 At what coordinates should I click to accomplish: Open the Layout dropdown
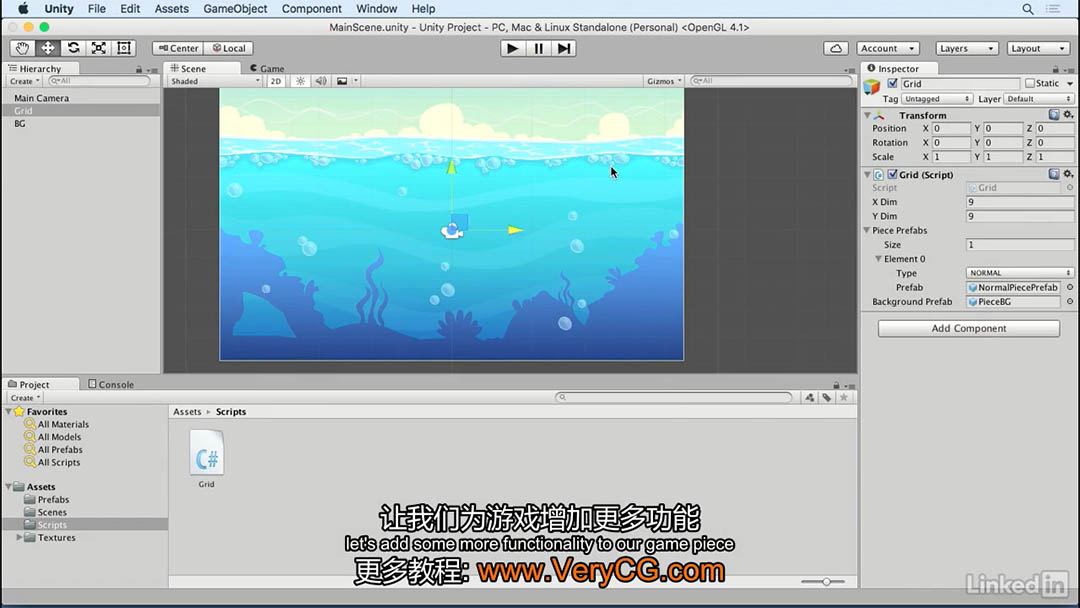(x=1038, y=48)
